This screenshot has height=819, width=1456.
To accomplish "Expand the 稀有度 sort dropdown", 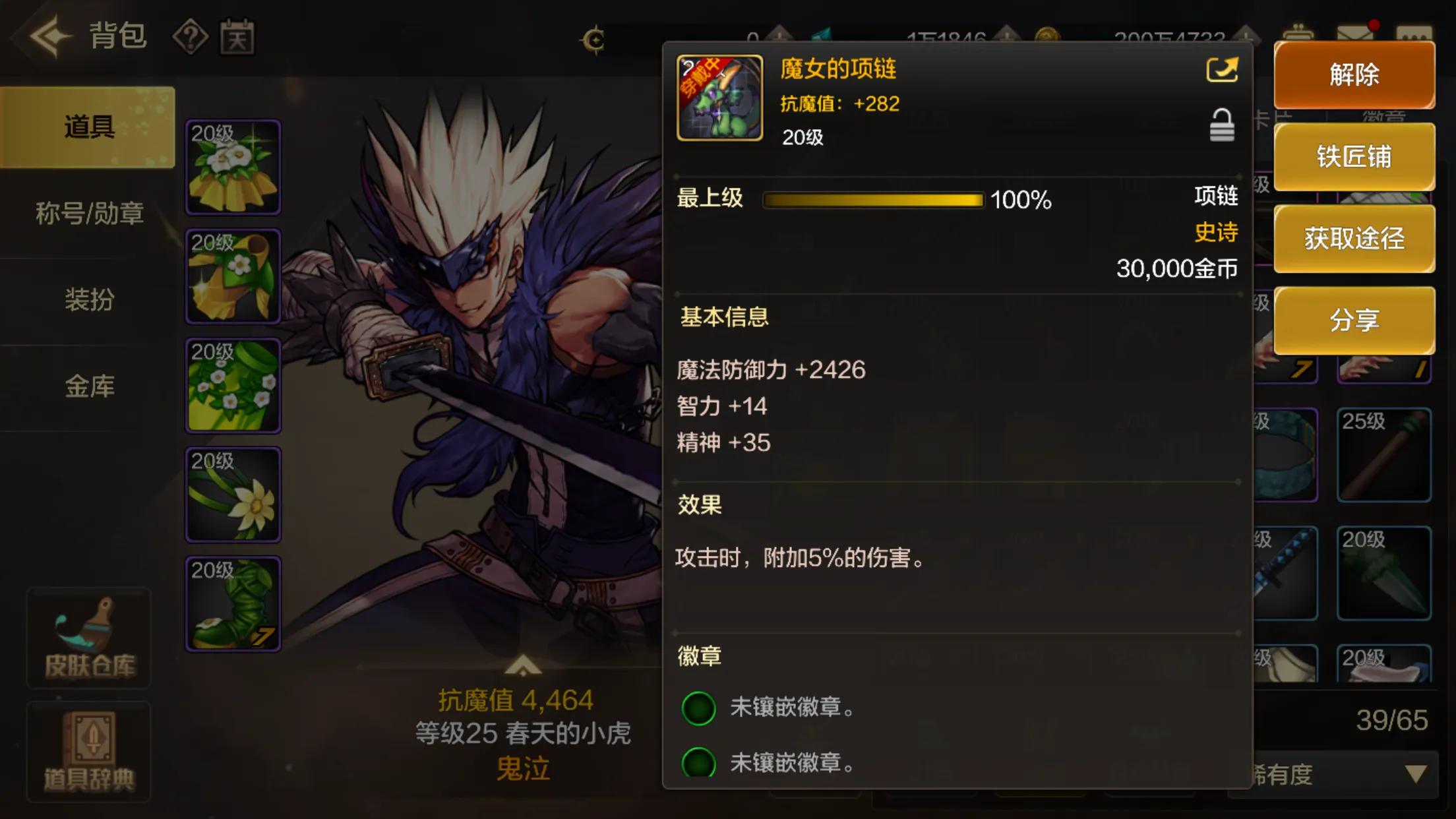I will click(x=1343, y=774).
